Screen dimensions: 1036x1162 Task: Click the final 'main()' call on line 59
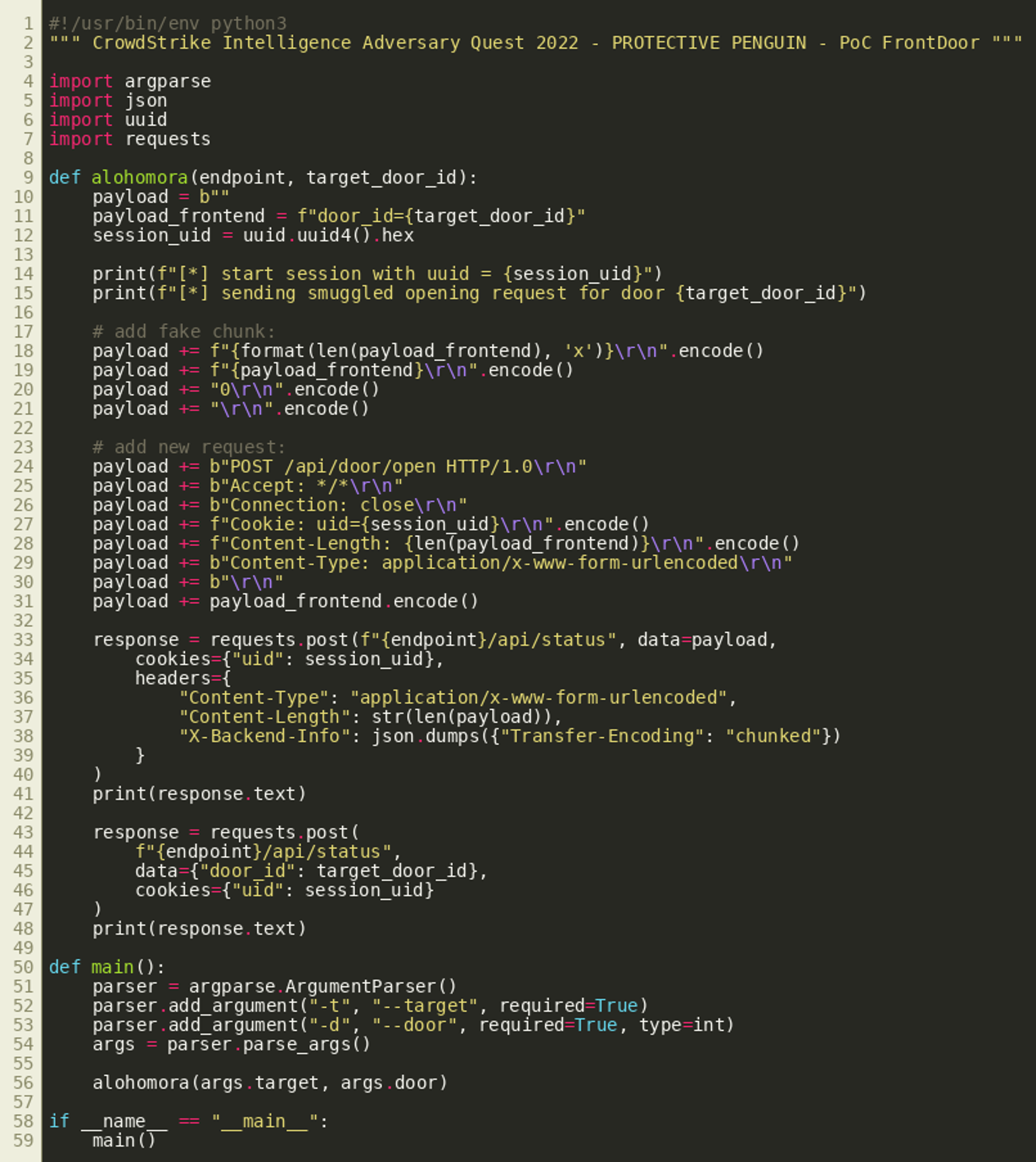[x=124, y=1140]
